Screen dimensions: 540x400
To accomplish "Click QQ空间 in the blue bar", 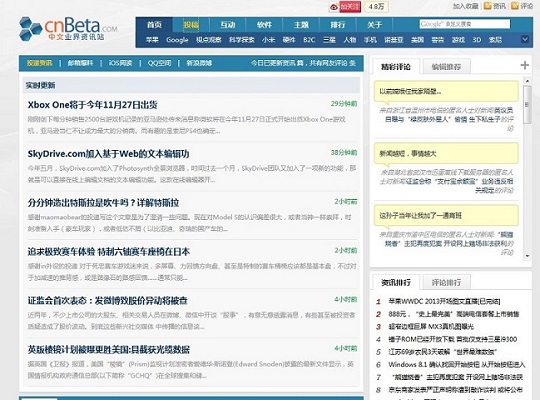I will tap(159, 63).
